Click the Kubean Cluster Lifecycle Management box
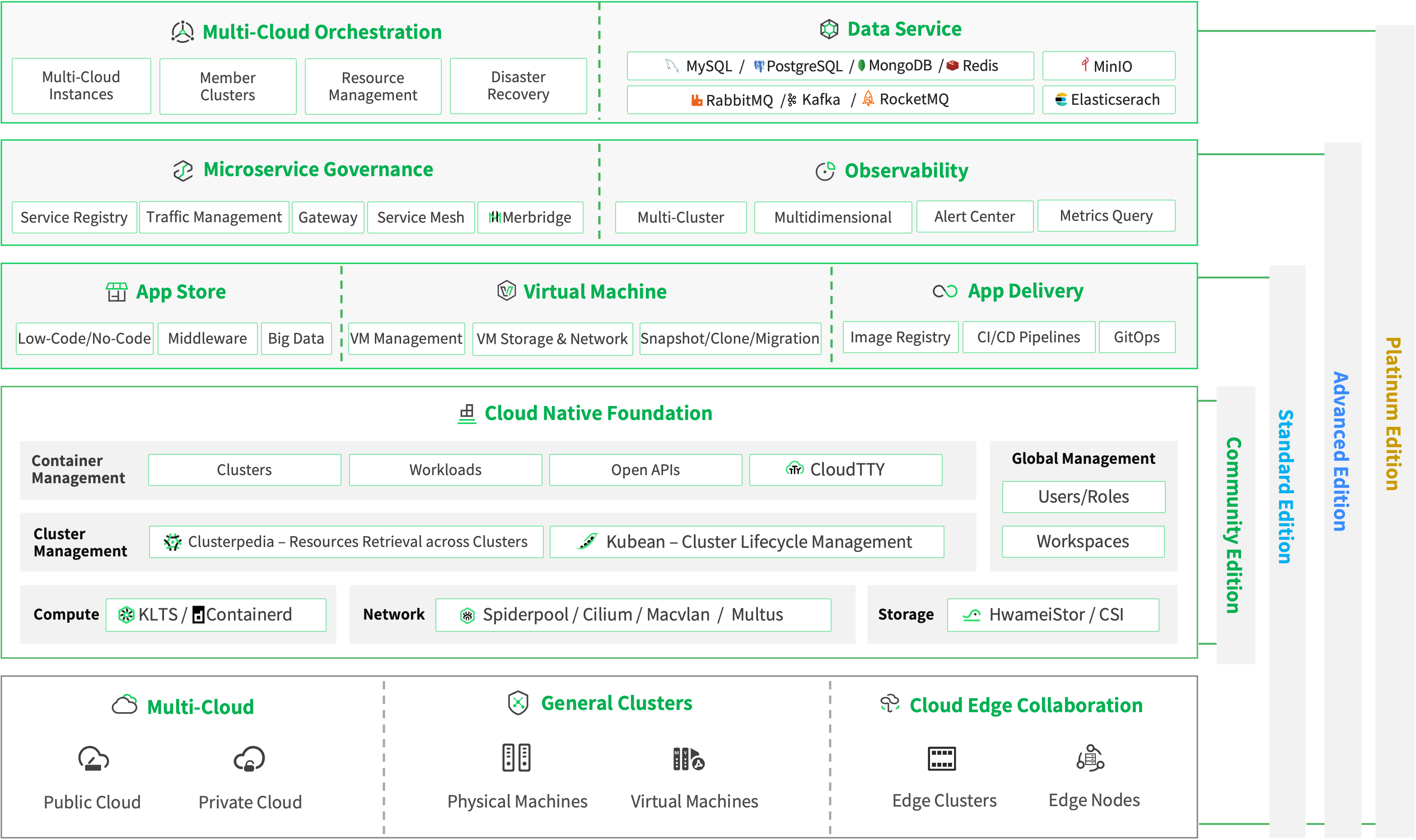The height and width of the screenshot is (840, 1416). [747, 541]
